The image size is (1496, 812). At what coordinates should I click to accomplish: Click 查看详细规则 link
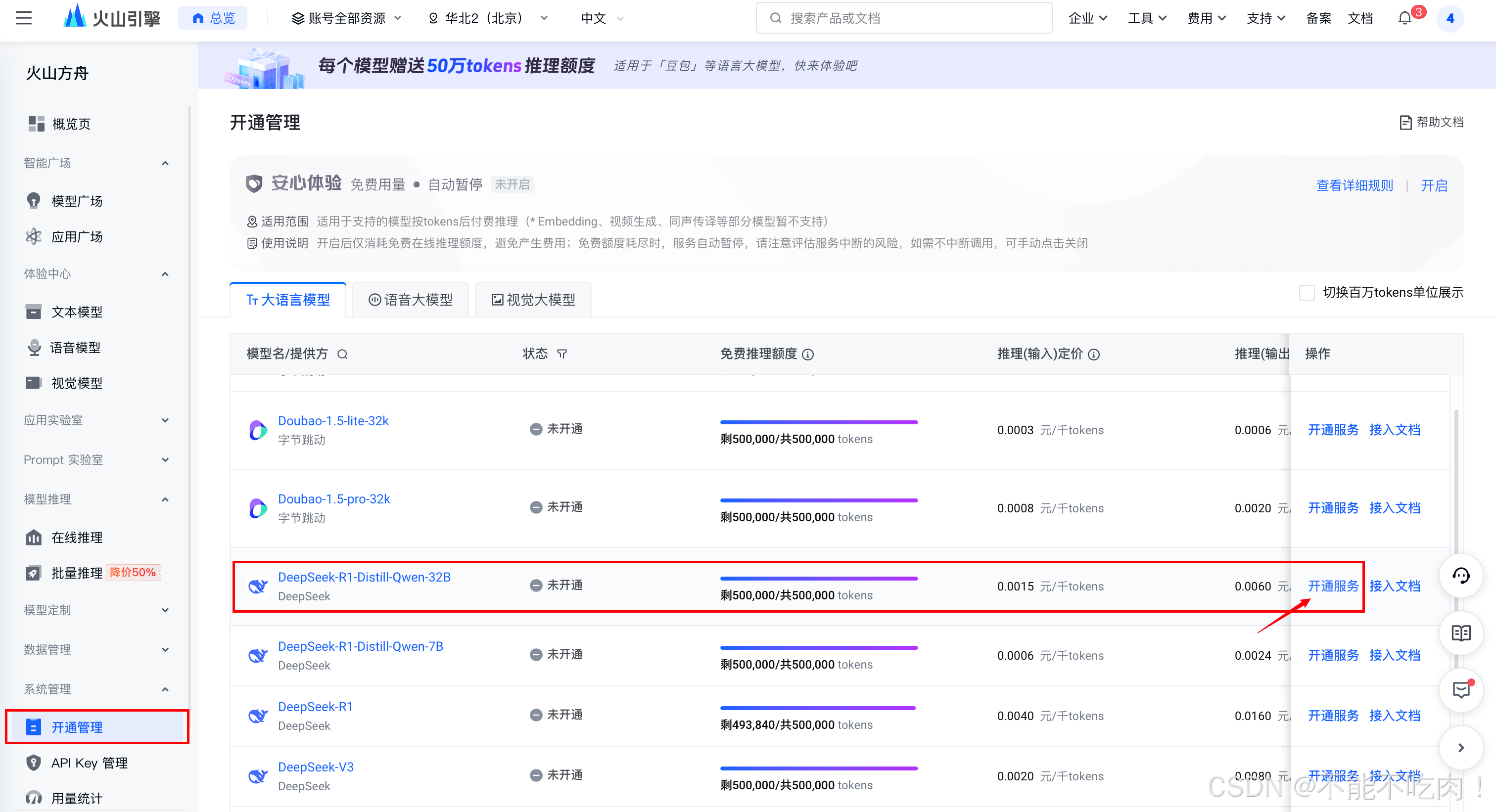pyautogui.click(x=1355, y=185)
